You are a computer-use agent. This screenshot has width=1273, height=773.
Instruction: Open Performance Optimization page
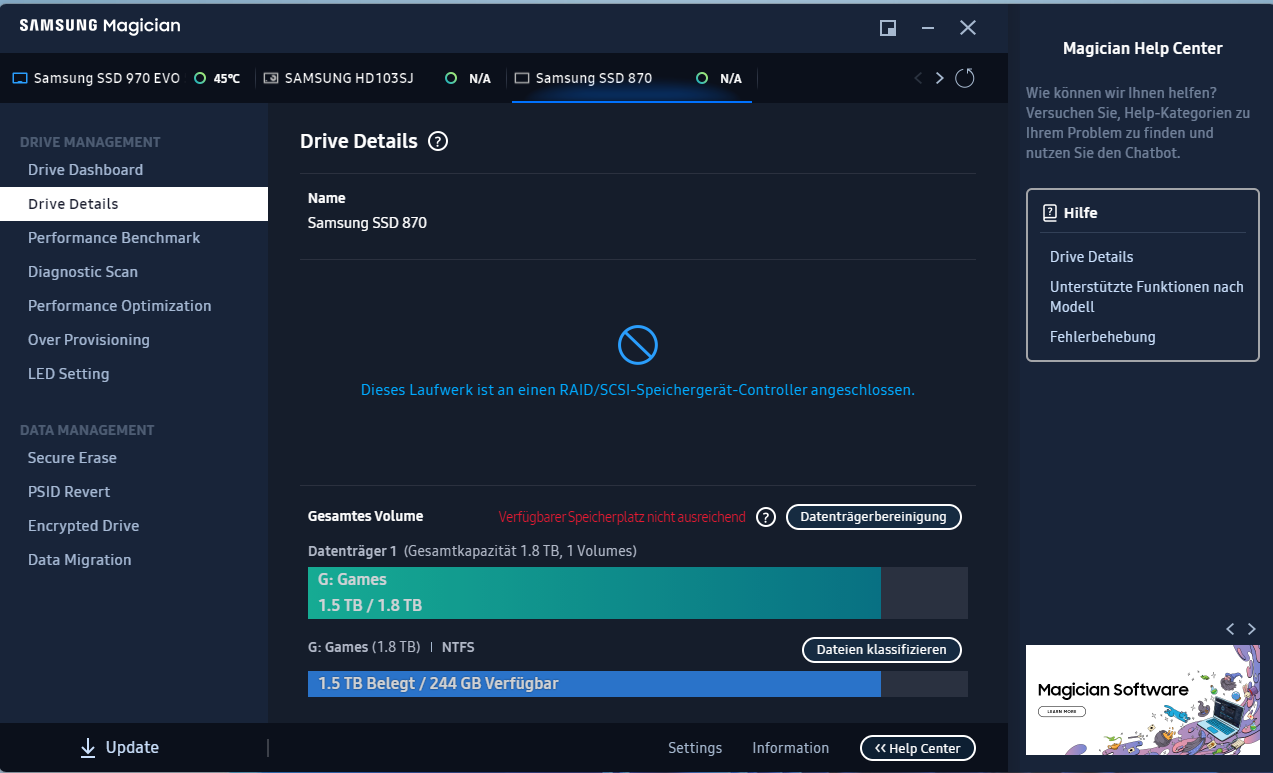134,306
